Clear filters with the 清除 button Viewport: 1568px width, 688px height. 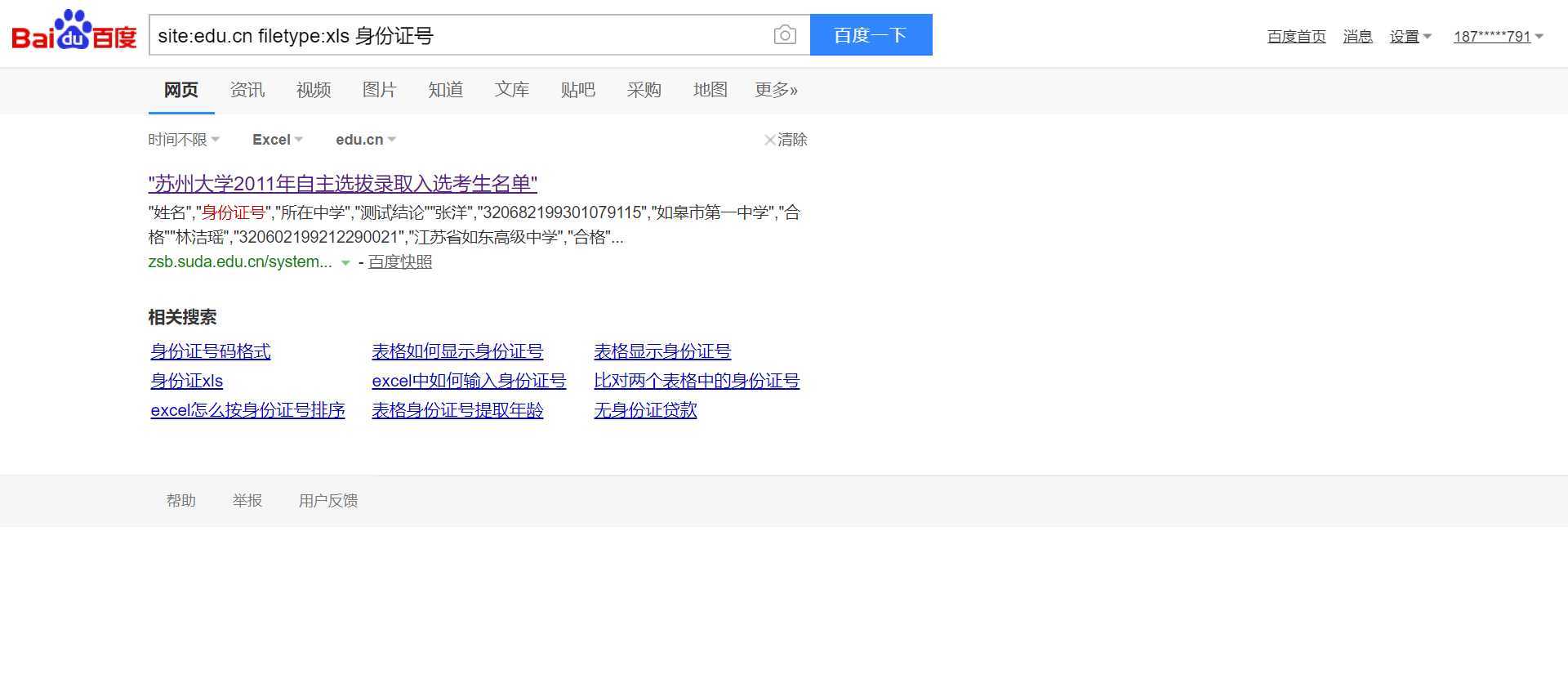click(786, 140)
